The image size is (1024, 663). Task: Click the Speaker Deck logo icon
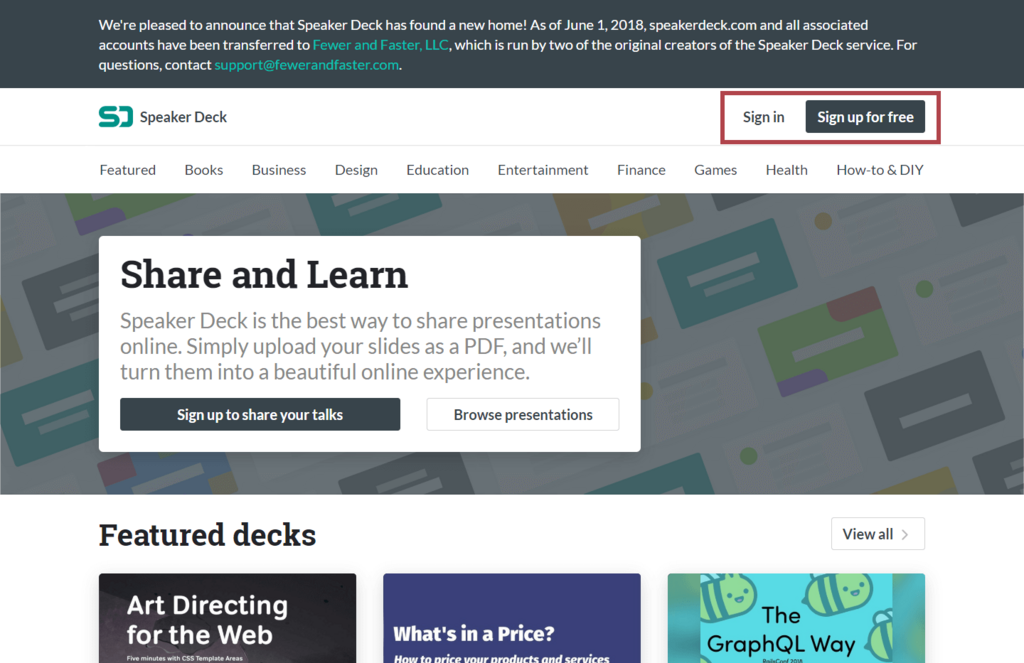tap(116, 117)
